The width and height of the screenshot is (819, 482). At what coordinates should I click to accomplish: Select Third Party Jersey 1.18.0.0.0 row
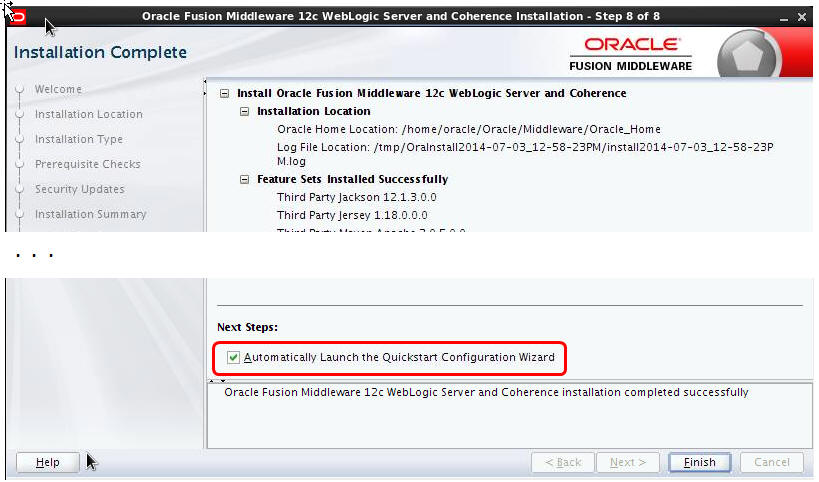352,215
